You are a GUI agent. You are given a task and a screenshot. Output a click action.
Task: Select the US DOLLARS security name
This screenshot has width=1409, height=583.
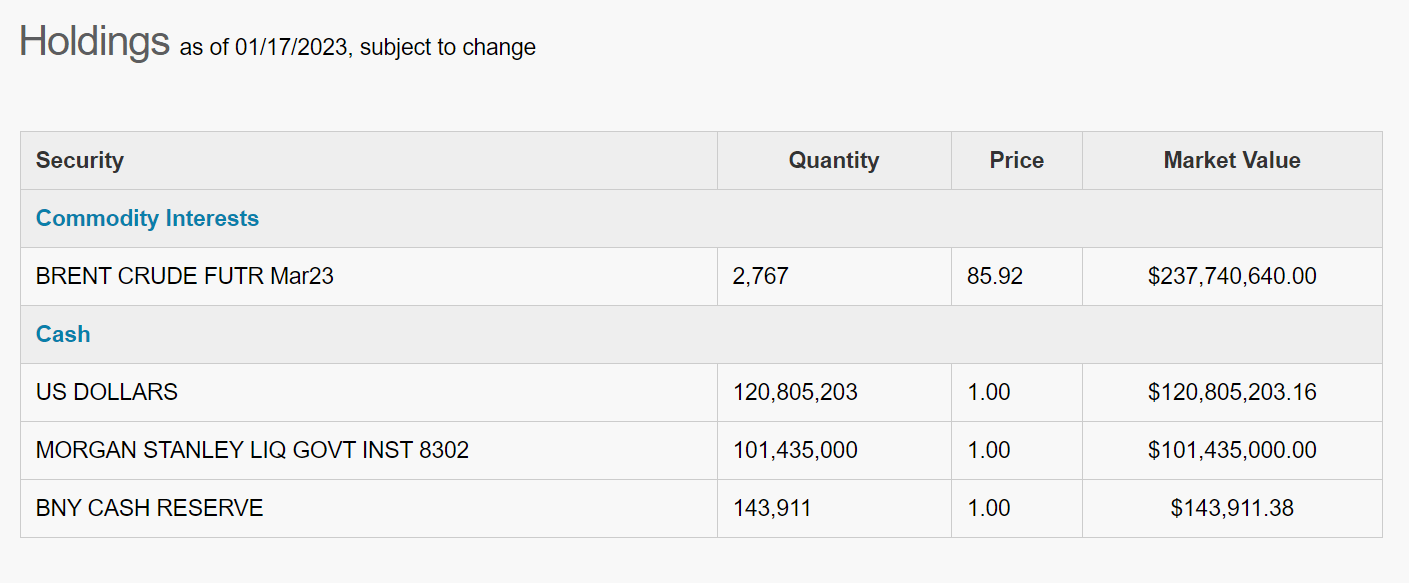(107, 392)
